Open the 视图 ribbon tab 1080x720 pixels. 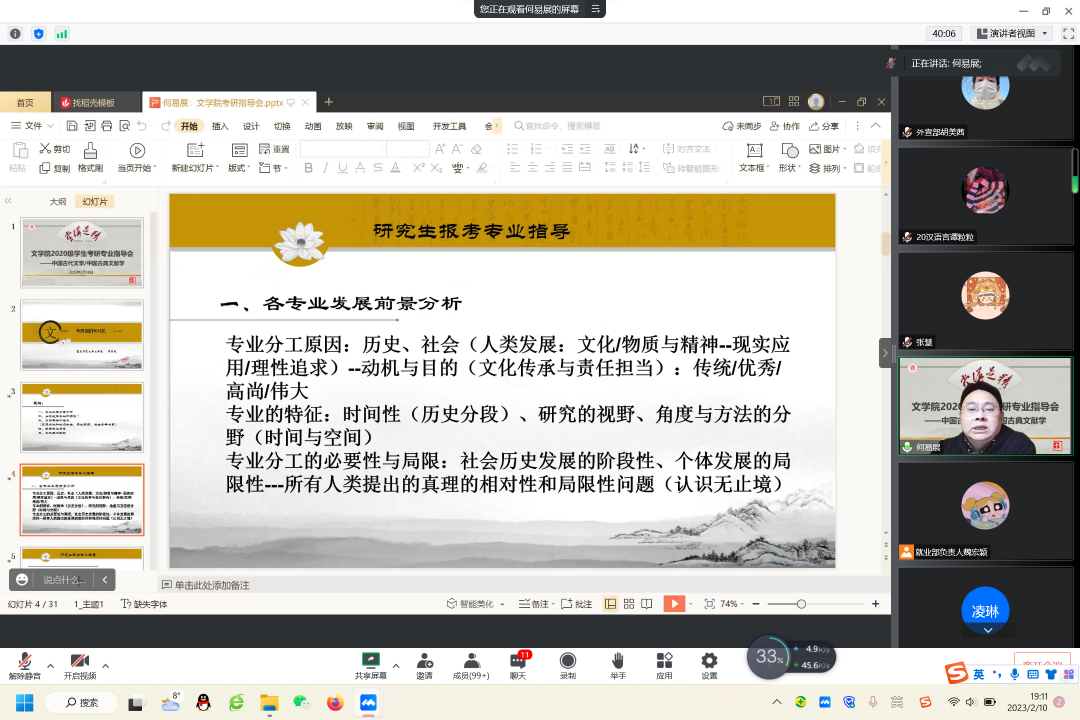(406, 126)
